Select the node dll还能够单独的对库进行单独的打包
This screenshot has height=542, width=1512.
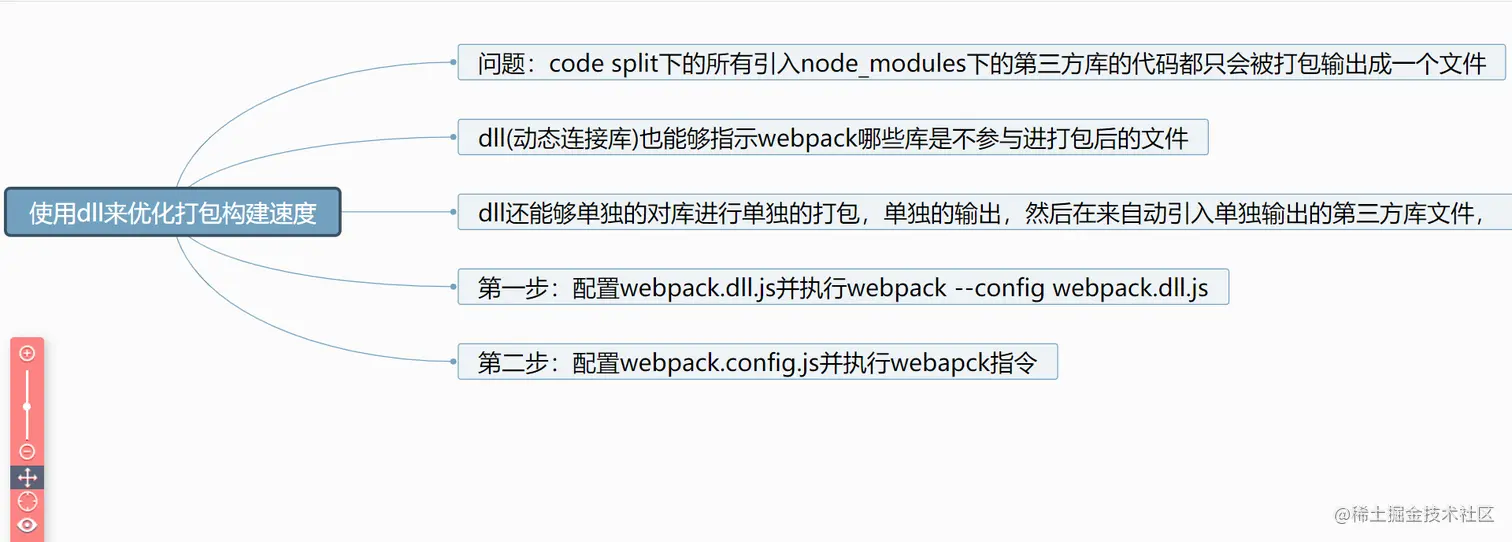tap(985, 212)
